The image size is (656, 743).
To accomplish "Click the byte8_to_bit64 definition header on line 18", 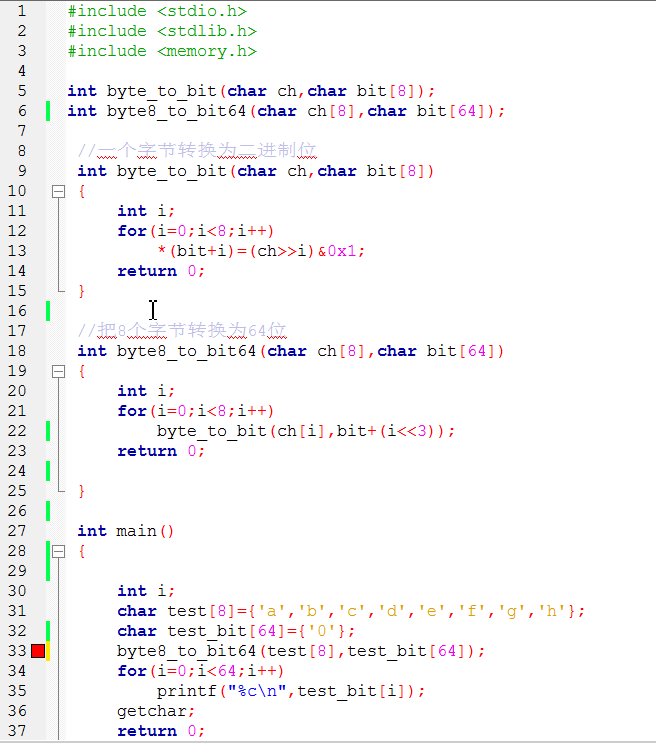I will [x=291, y=351].
